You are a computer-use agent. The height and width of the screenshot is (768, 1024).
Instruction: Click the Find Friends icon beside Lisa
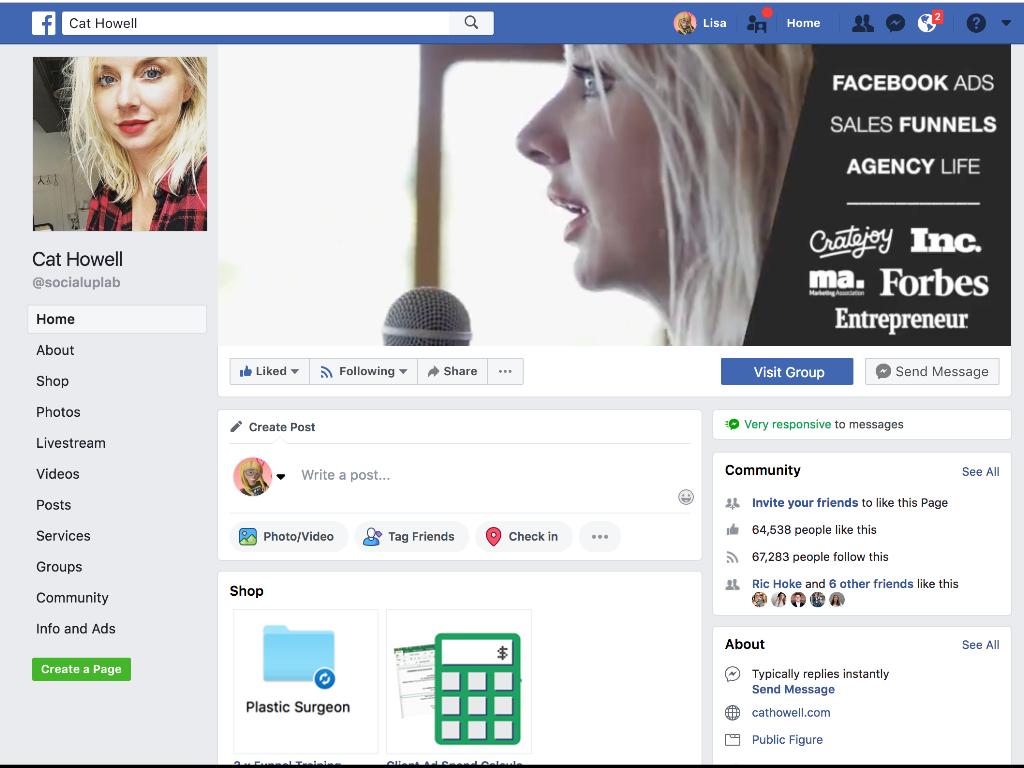click(x=757, y=23)
